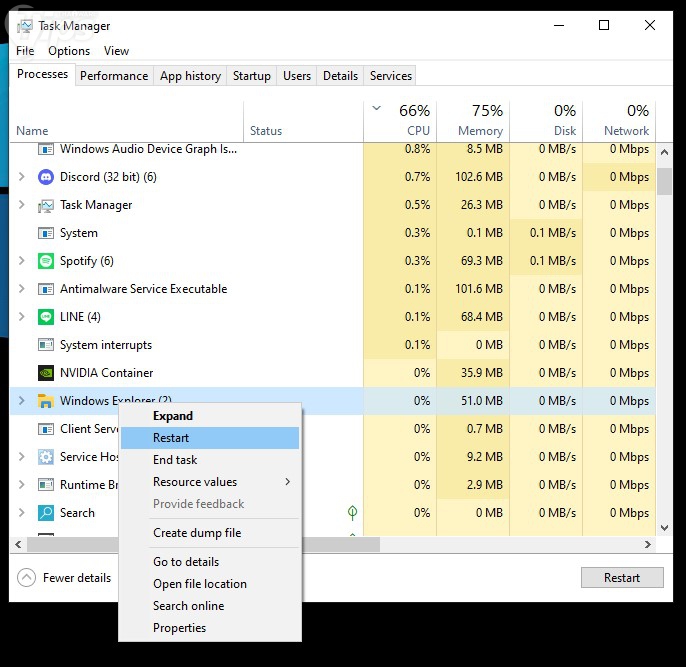The image size is (686, 667).
Task: Sort by the Network column header
Action: click(x=619, y=121)
